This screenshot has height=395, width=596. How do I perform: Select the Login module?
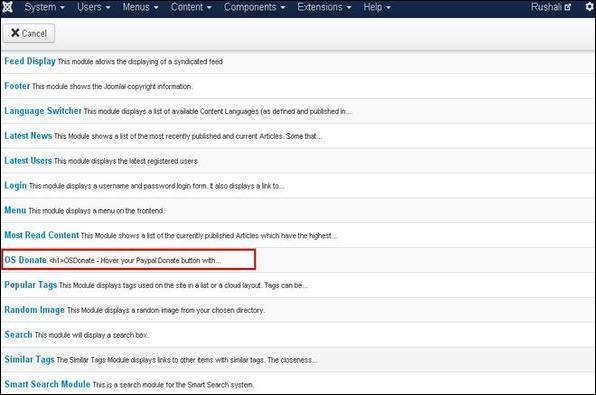[16, 186]
